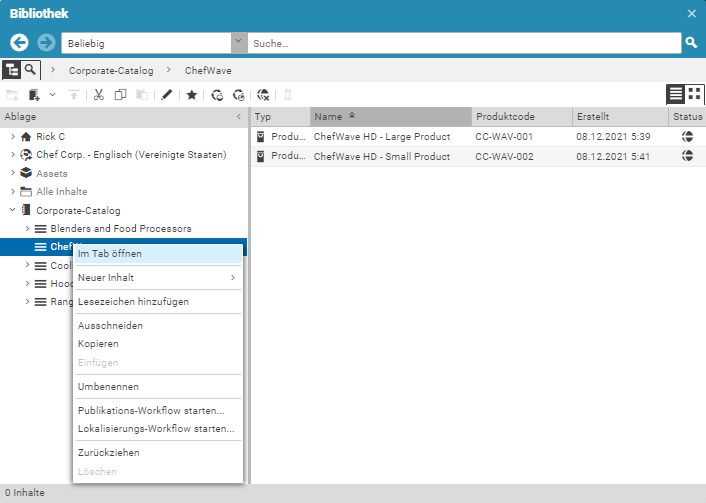
Task: Click Corporate-Catalog in the breadcrumb path
Action: [x=111, y=71]
